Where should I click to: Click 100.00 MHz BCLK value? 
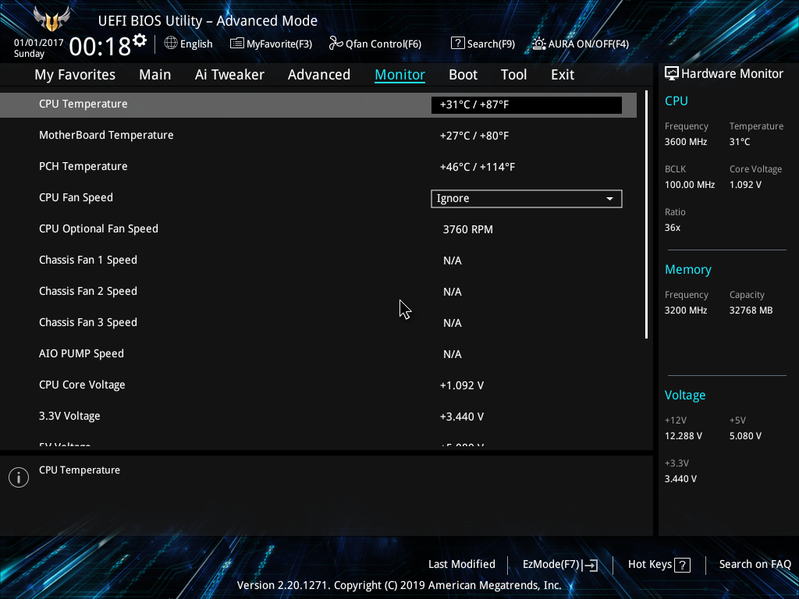click(689, 184)
